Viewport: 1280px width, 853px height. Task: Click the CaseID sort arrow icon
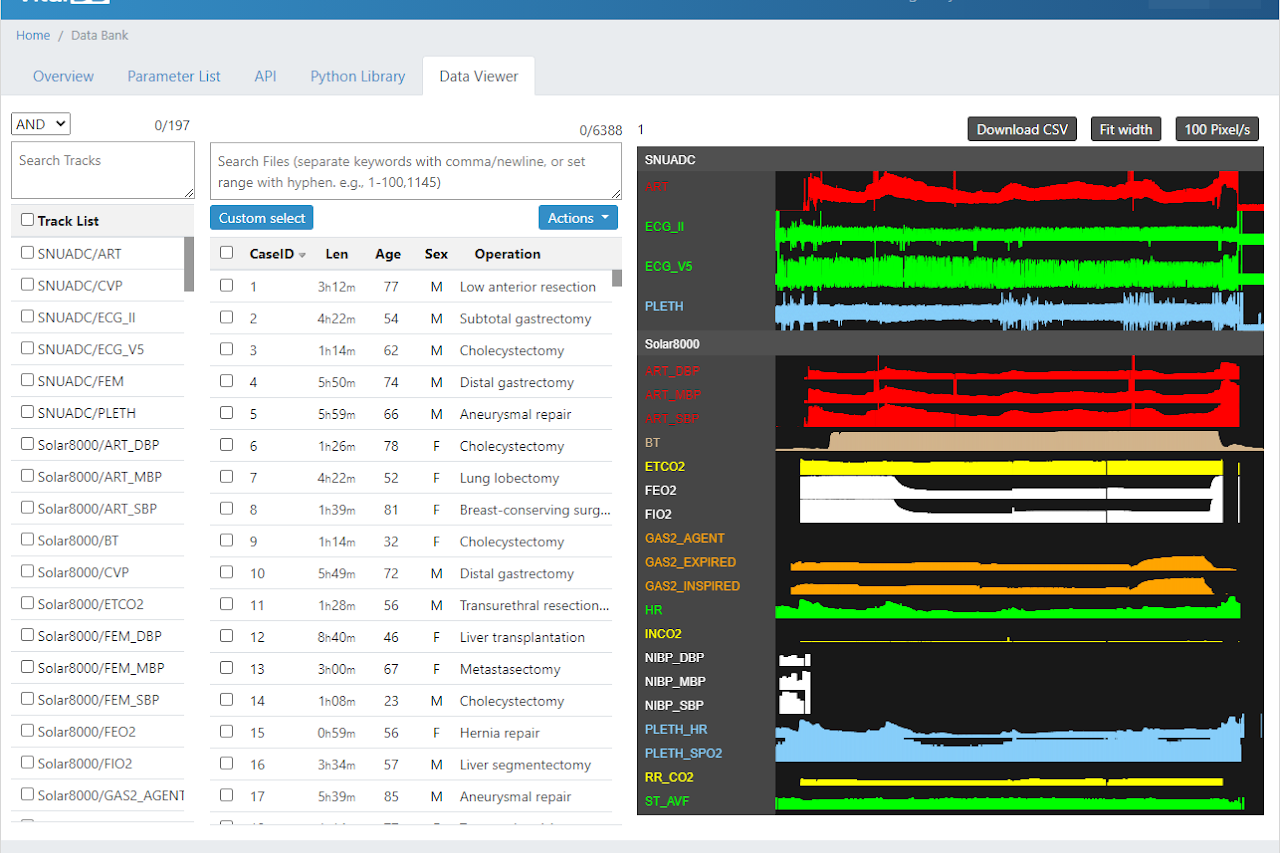pos(303,255)
